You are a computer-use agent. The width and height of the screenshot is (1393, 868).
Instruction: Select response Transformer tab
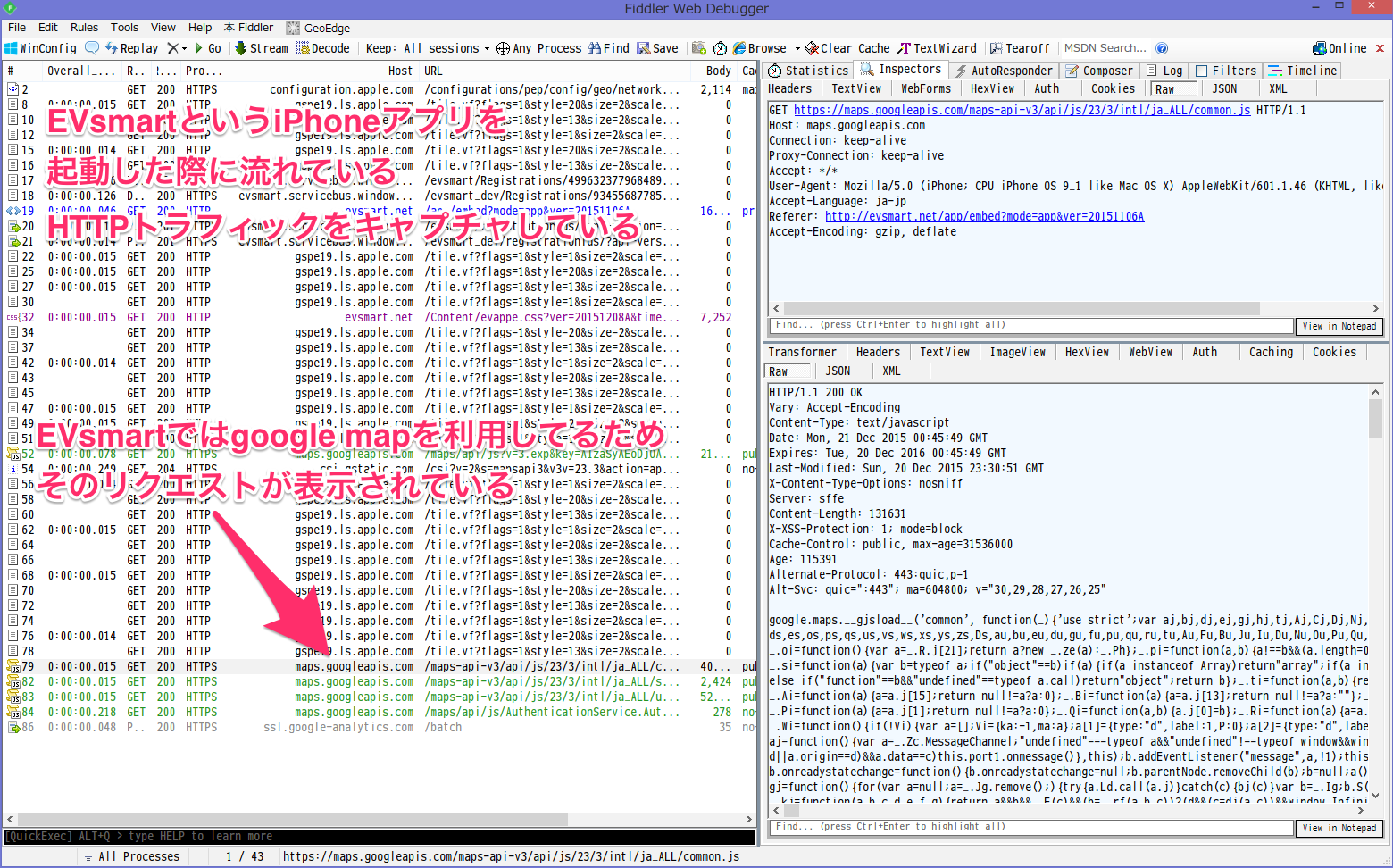[x=803, y=352]
